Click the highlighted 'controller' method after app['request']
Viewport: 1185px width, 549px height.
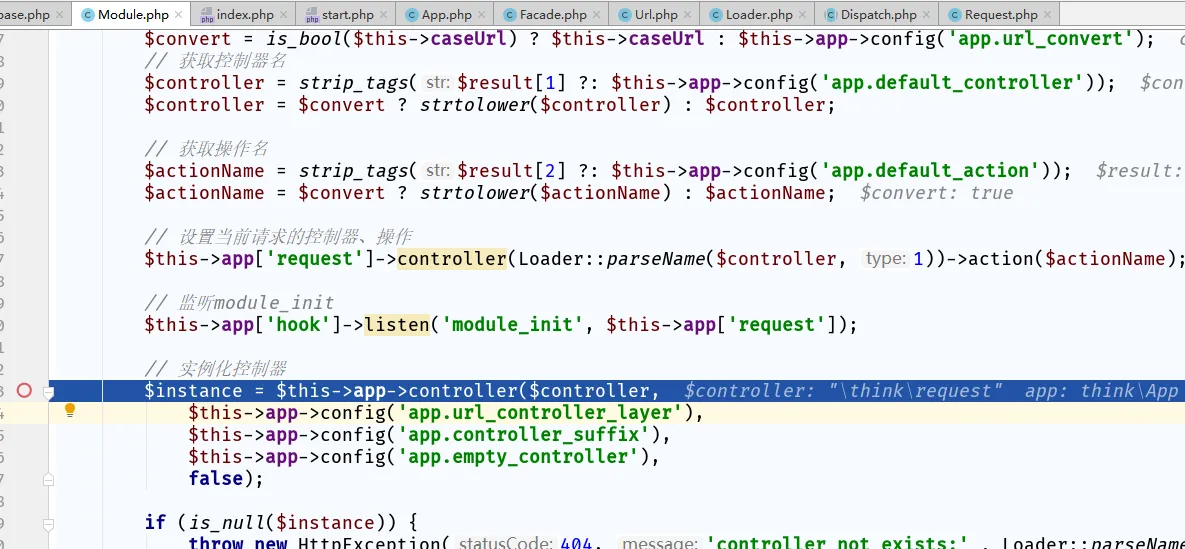point(452,259)
